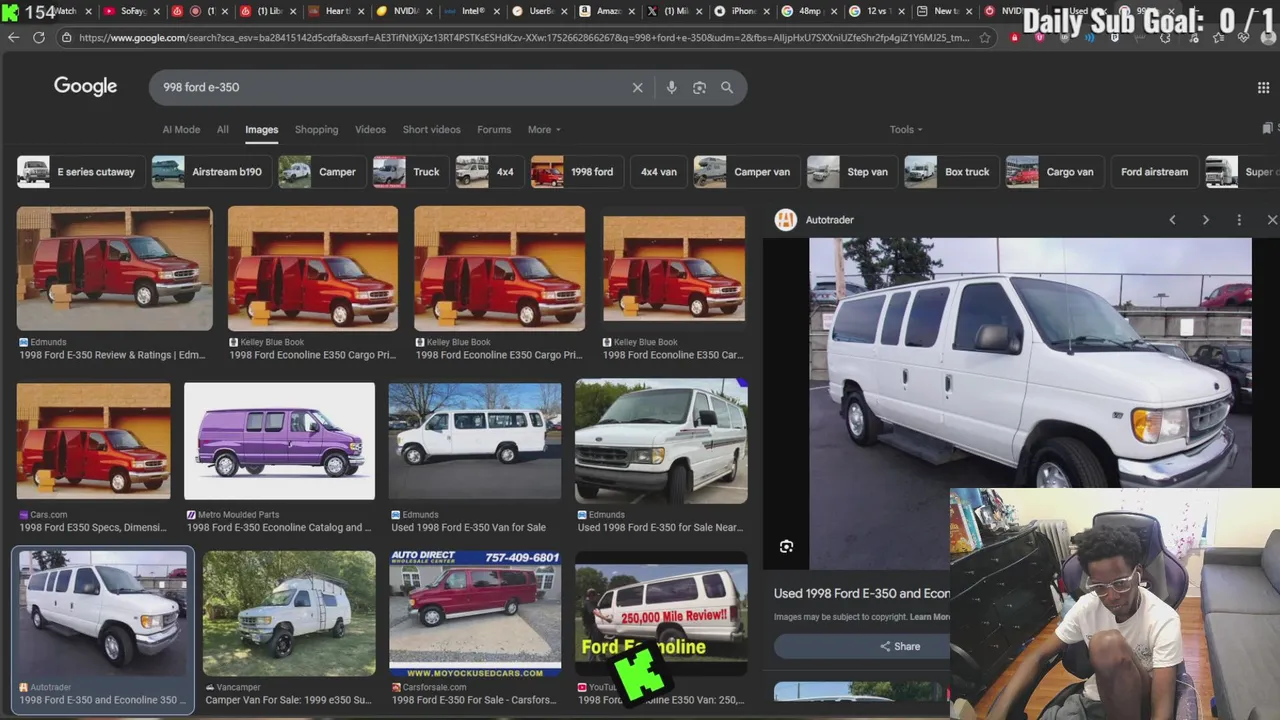The height and width of the screenshot is (720, 1280).
Task: Filter by the Camper chip
Action: 321,172
